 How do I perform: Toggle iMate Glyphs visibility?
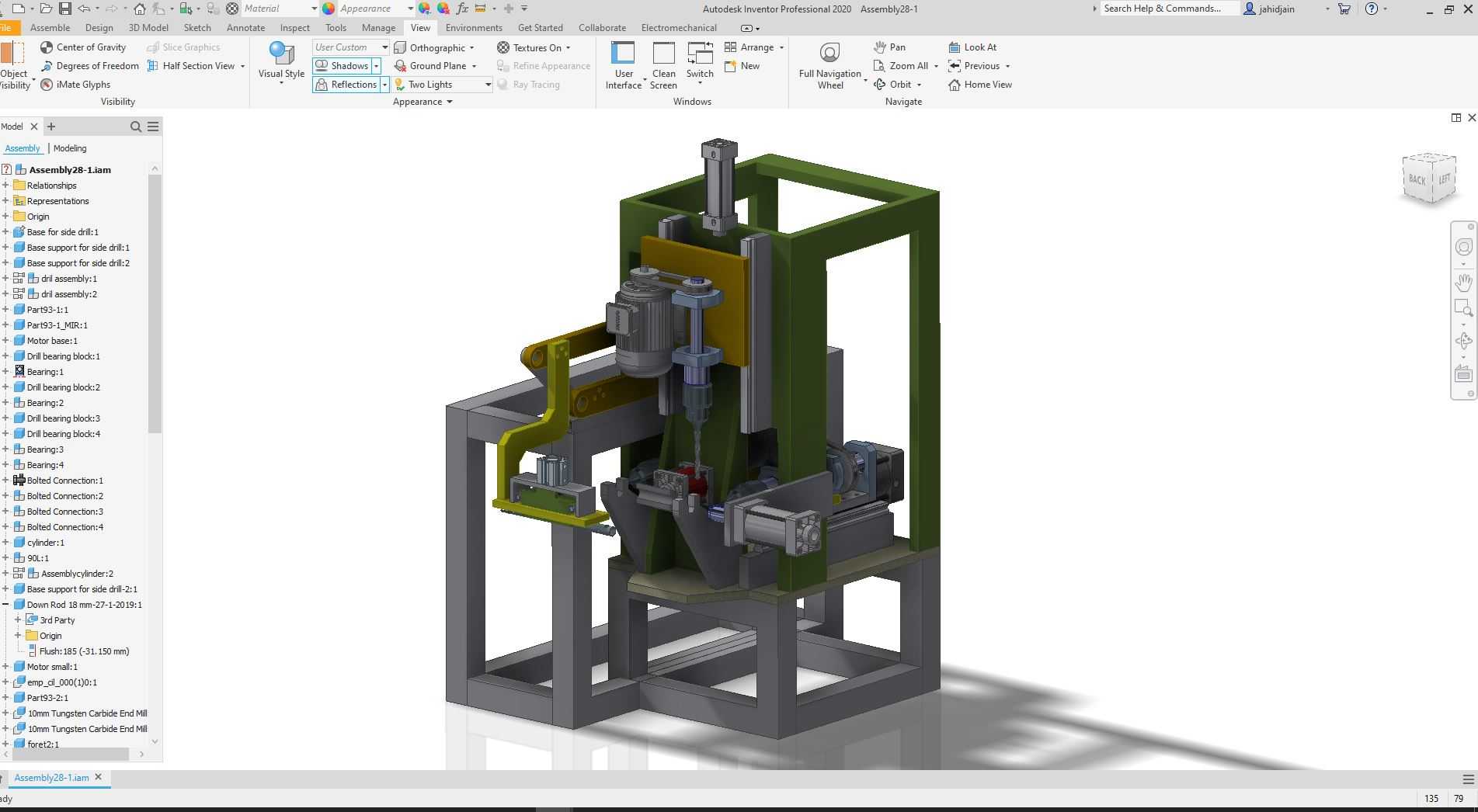click(x=75, y=85)
